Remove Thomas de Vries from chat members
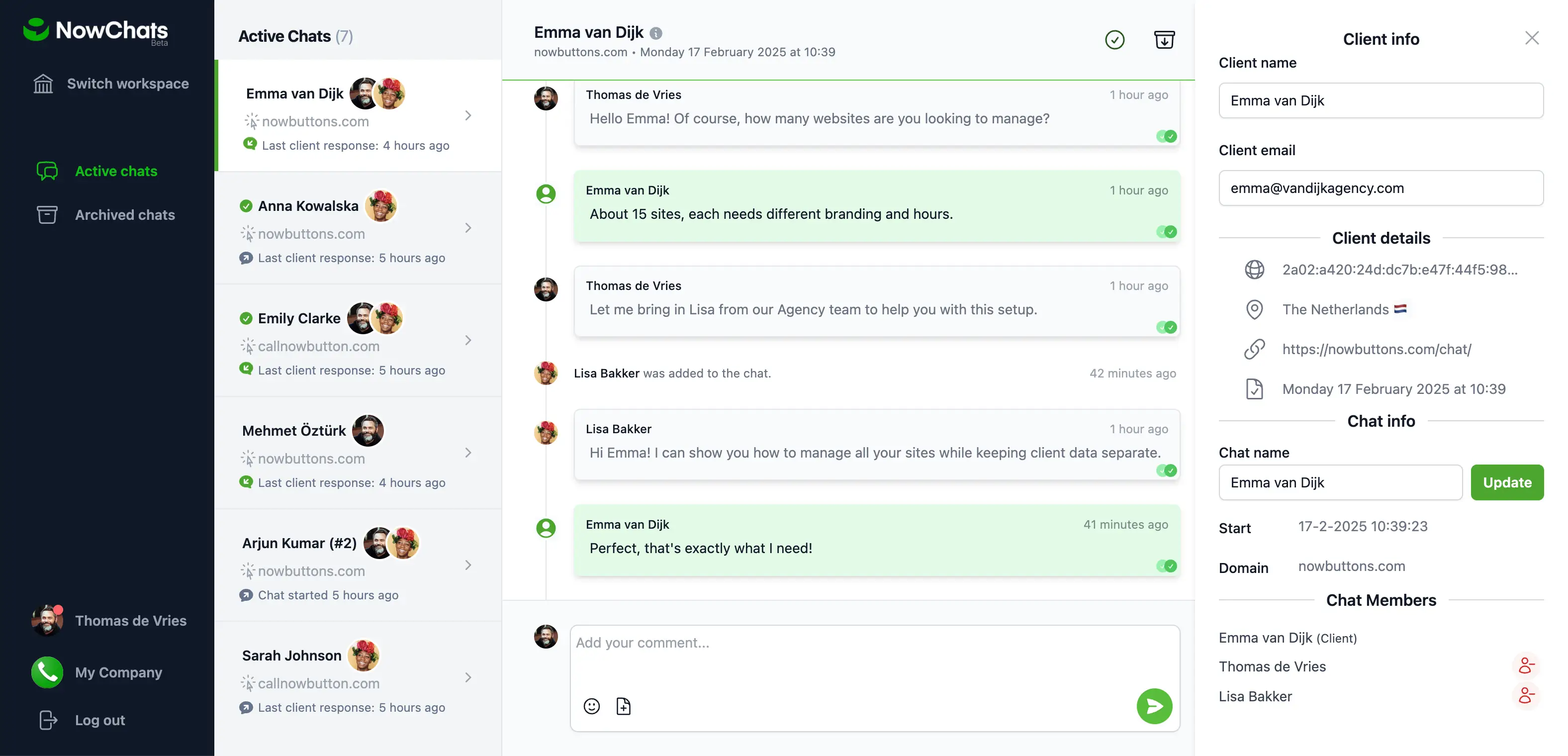Image resolution: width=1568 pixels, height=756 pixels. pos(1526,665)
